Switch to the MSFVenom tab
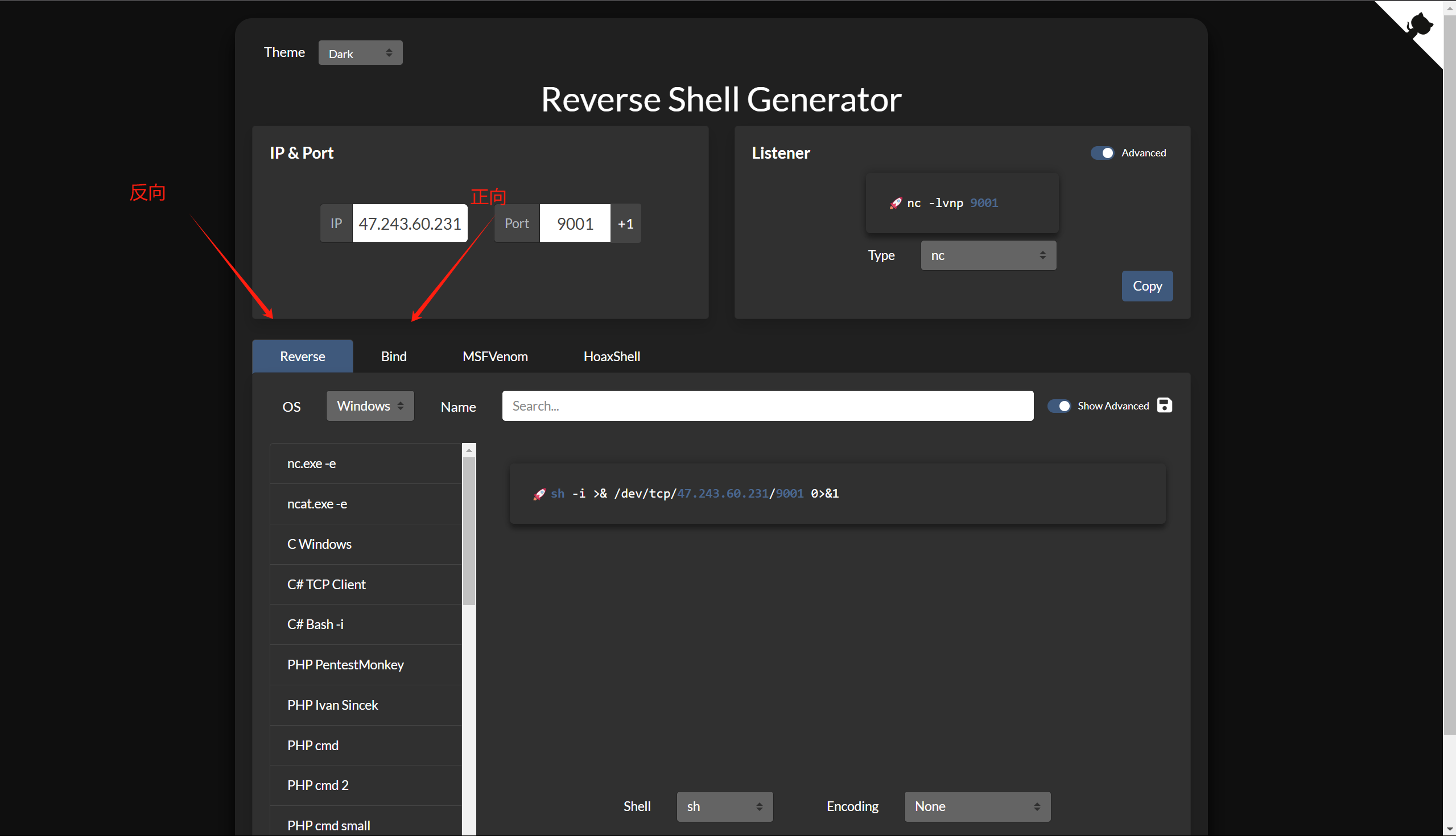Image resolution: width=1456 pixels, height=836 pixels. tap(494, 357)
